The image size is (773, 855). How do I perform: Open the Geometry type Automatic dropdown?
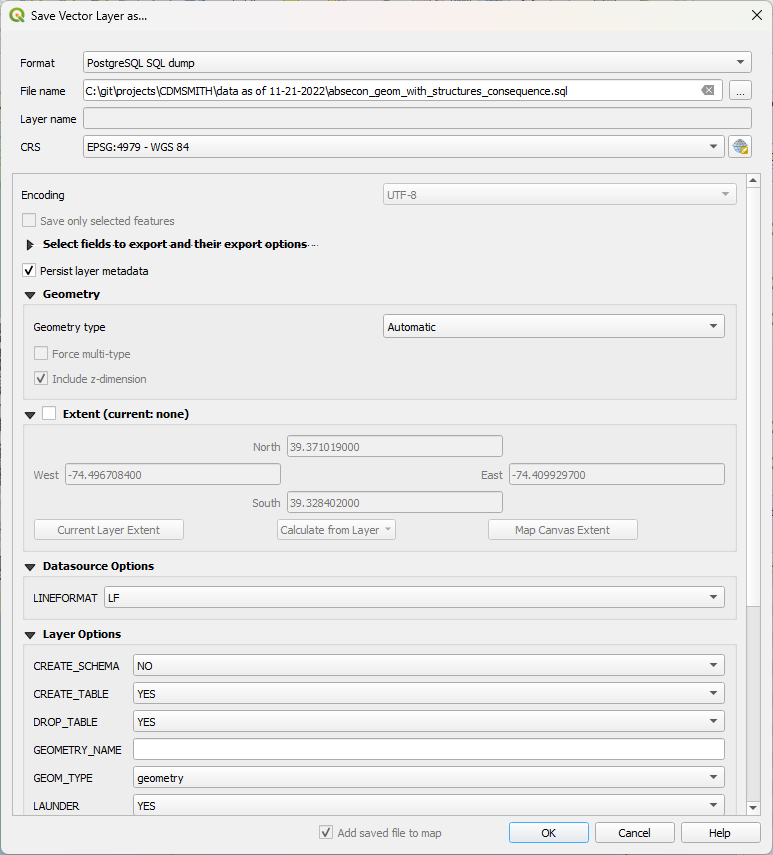point(553,327)
